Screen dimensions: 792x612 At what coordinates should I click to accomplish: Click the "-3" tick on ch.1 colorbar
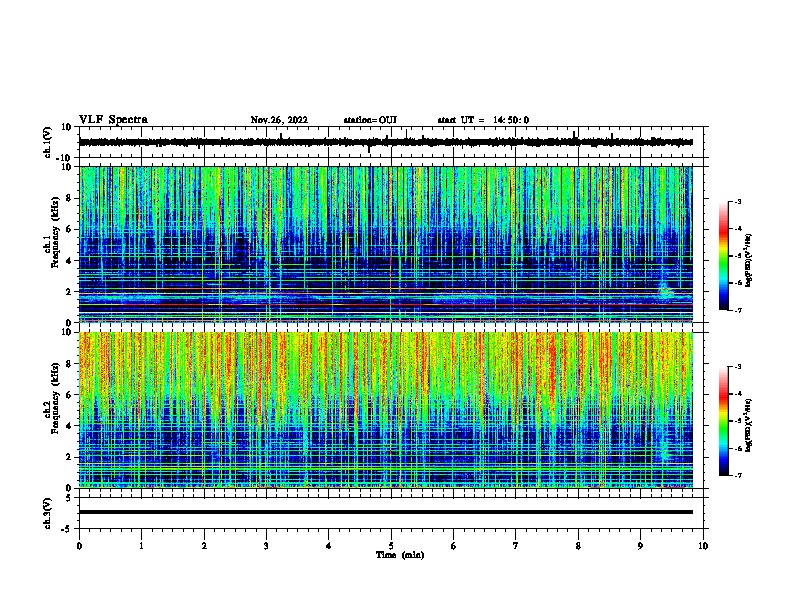(x=737, y=201)
